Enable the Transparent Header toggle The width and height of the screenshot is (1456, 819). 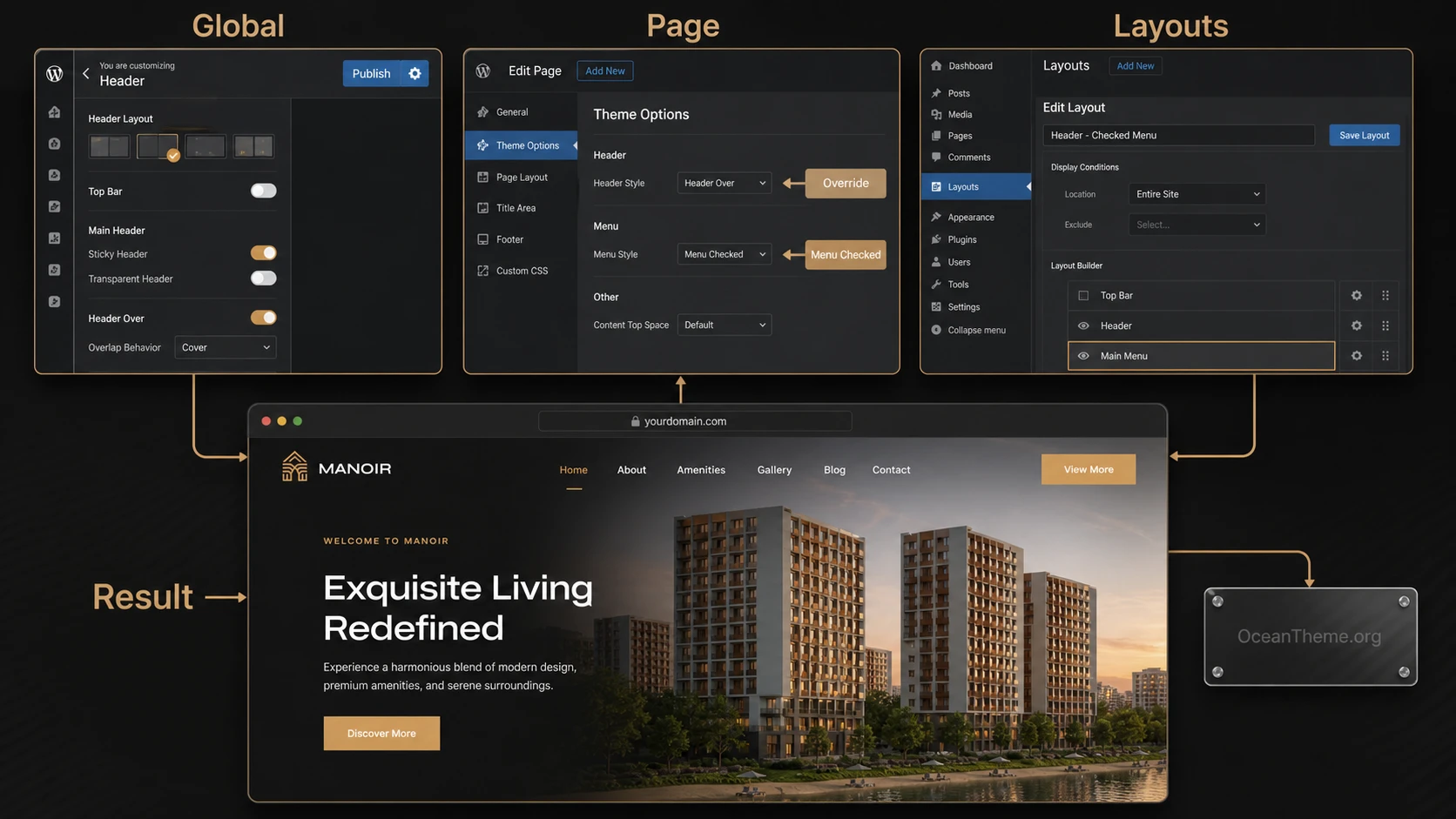click(x=263, y=279)
